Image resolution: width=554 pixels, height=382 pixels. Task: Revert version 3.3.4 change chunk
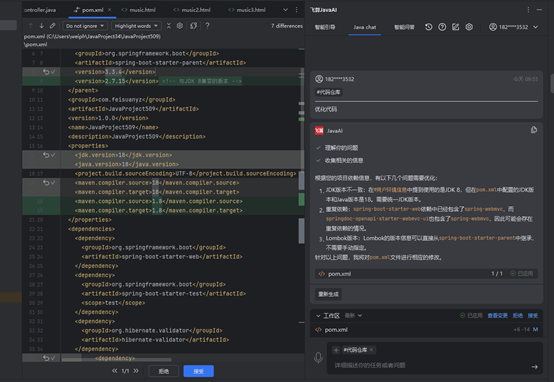pos(46,72)
